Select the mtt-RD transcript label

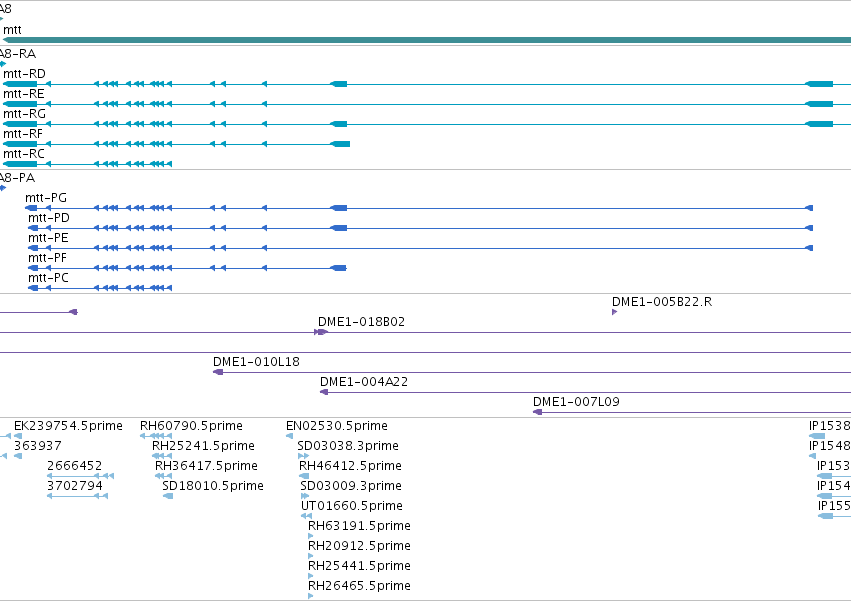click(24, 74)
